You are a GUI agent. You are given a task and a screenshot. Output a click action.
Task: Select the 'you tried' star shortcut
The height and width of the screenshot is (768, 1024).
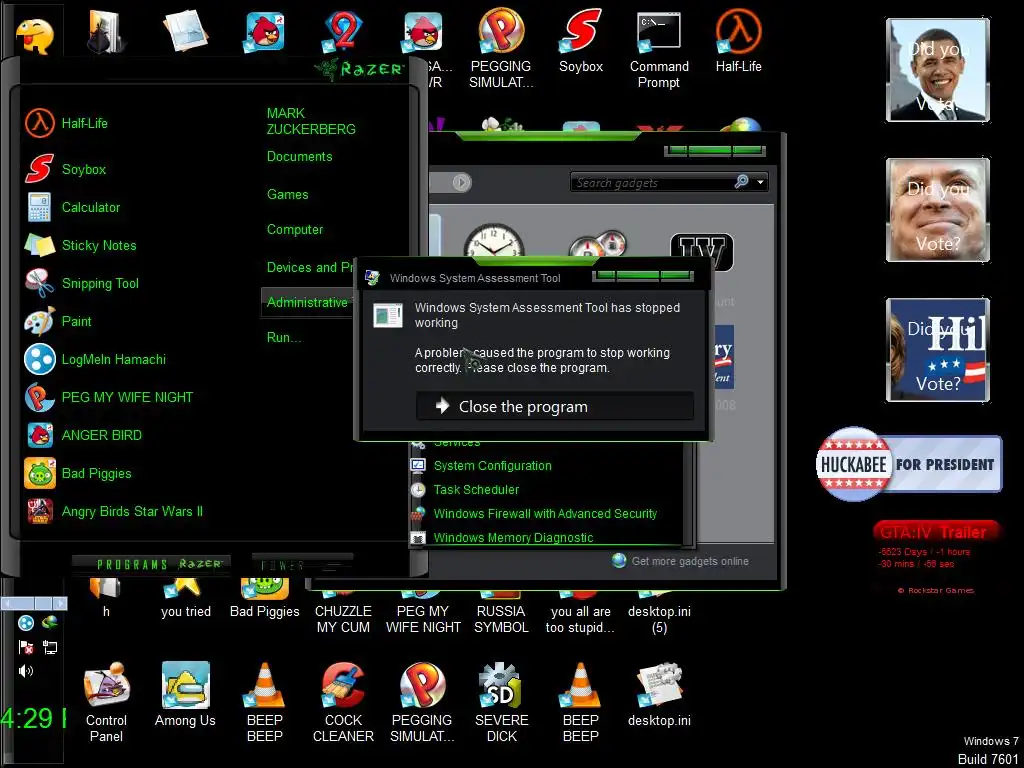click(185, 598)
